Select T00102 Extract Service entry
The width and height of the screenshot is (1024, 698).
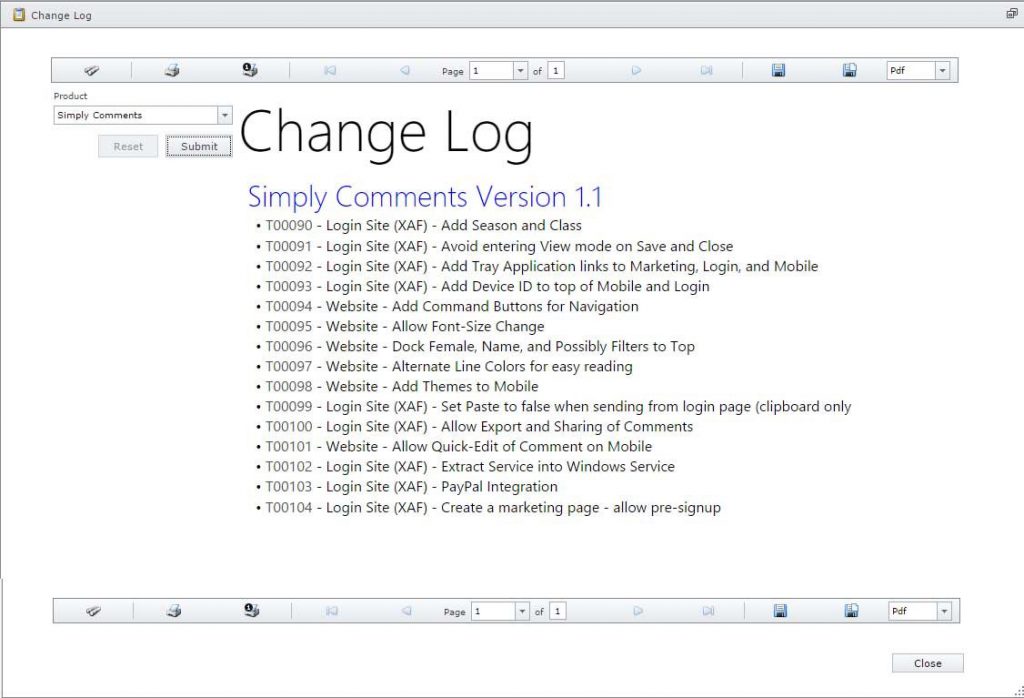pyautogui.click(x=470, y=466)
